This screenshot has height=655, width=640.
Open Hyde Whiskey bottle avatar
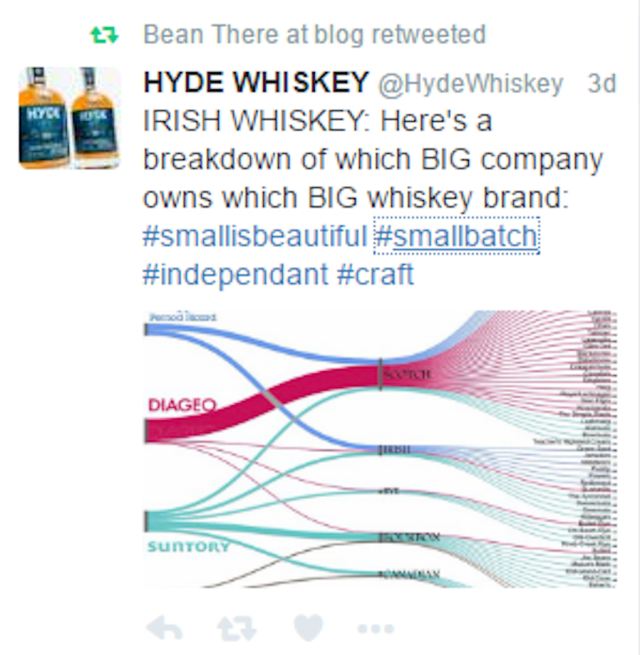click(70, 118)
